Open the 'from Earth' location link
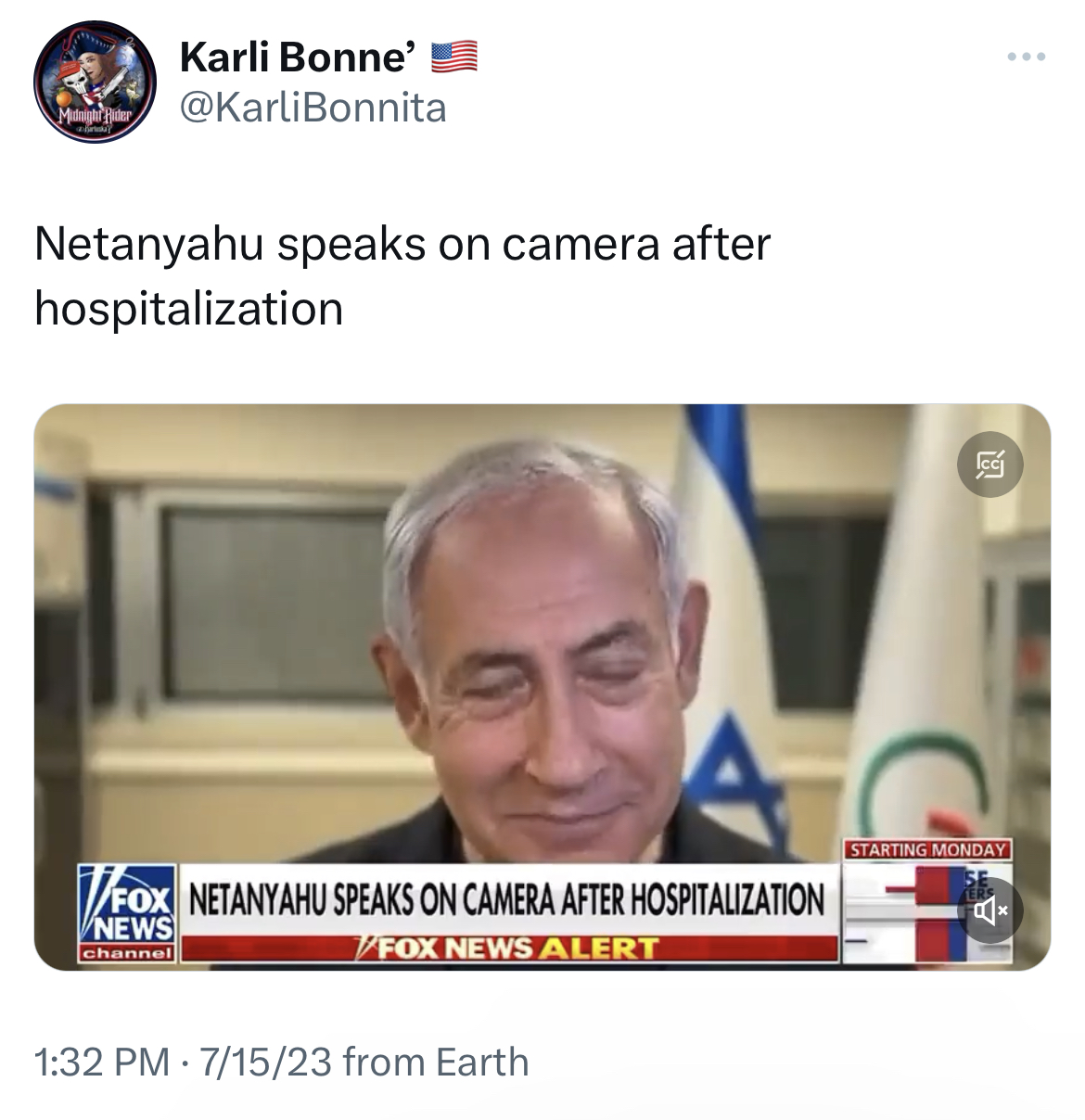This screenshot has height=1120, width=1085. coord(436,1062)
